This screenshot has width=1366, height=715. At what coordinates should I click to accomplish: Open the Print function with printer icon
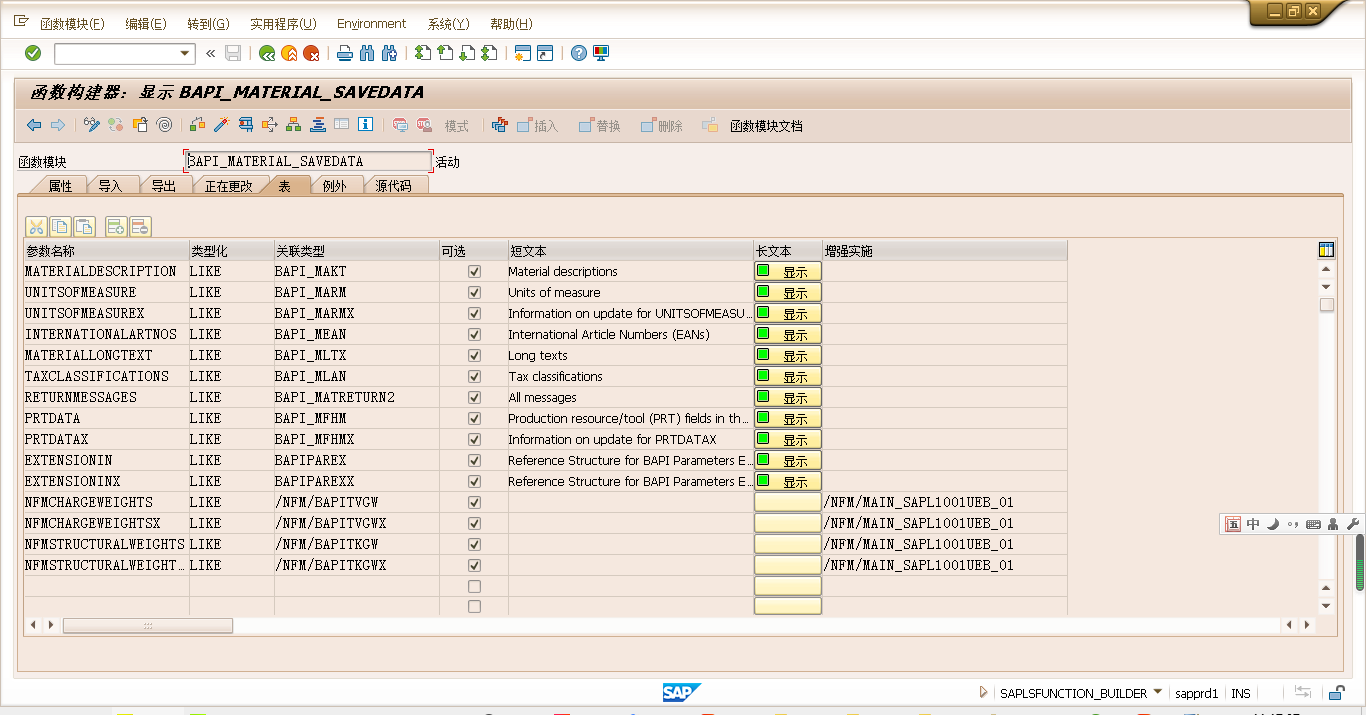pyautogui.click(x=345, y=52)
